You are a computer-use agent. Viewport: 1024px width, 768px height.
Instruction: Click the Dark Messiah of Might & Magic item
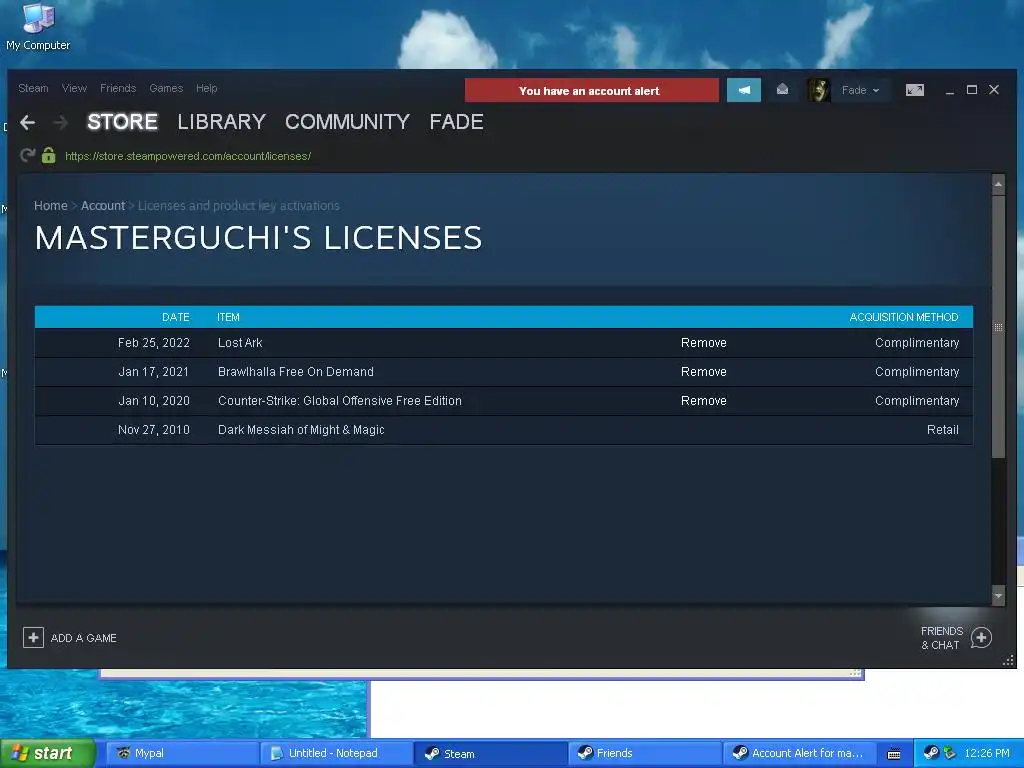click(x=301, y=430)
